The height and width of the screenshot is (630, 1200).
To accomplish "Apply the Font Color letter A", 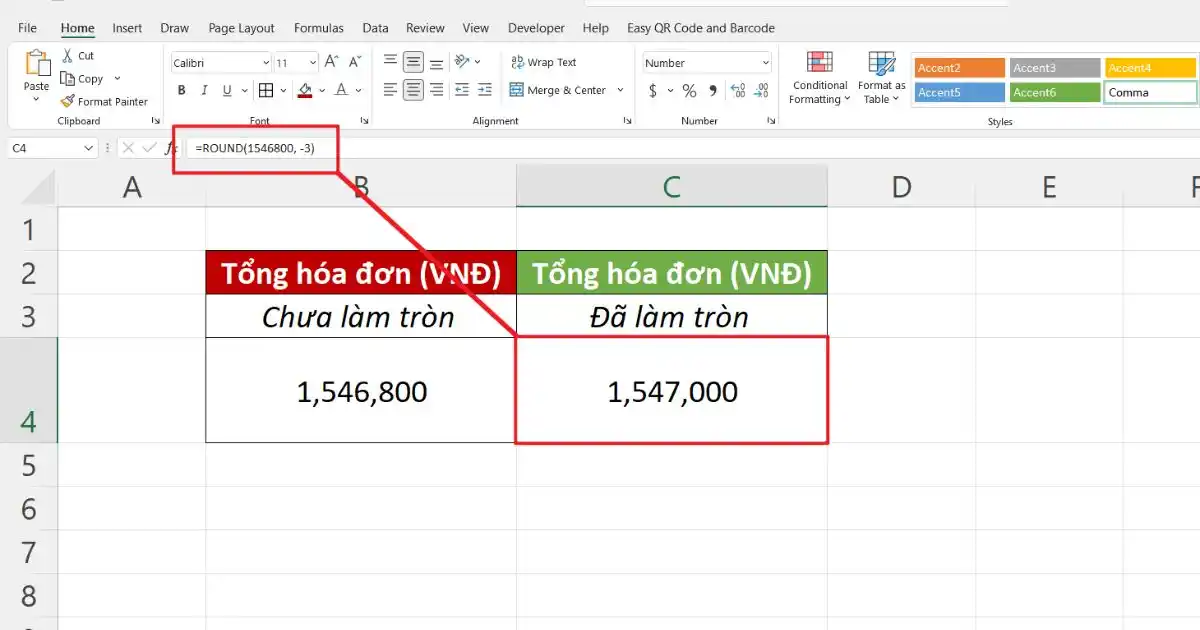I will click(341, 90).
